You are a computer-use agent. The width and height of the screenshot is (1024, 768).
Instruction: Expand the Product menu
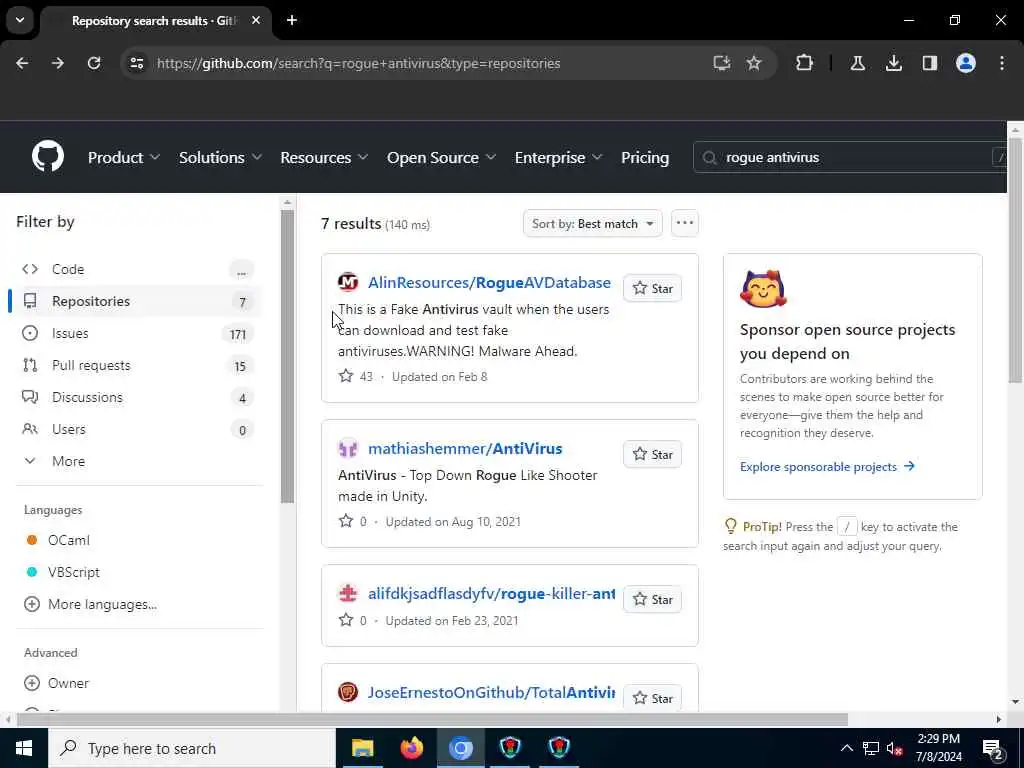[x=124, y=157]
